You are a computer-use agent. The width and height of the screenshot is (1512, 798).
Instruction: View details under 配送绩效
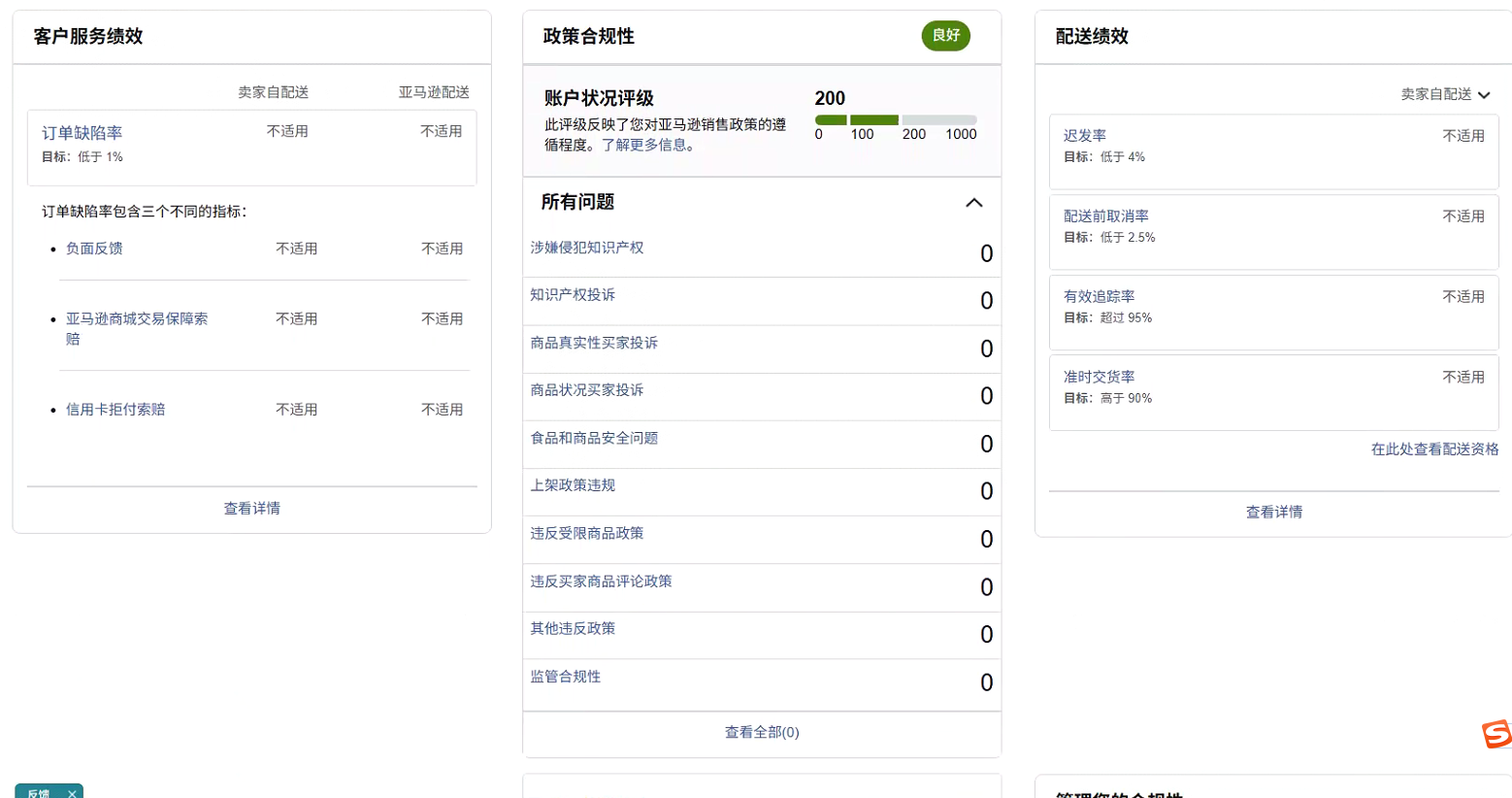coord(1273,512)
